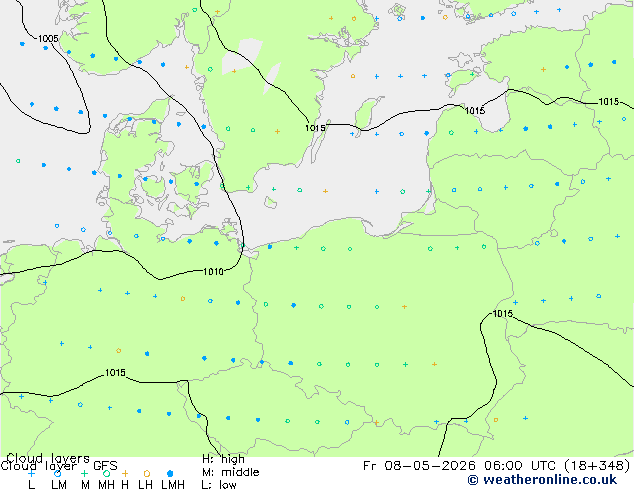The width and height of the screenshot is (634, 490).
Task: Click the 'LM' legend abbreviation text
Action: click(x=59, y=485)
